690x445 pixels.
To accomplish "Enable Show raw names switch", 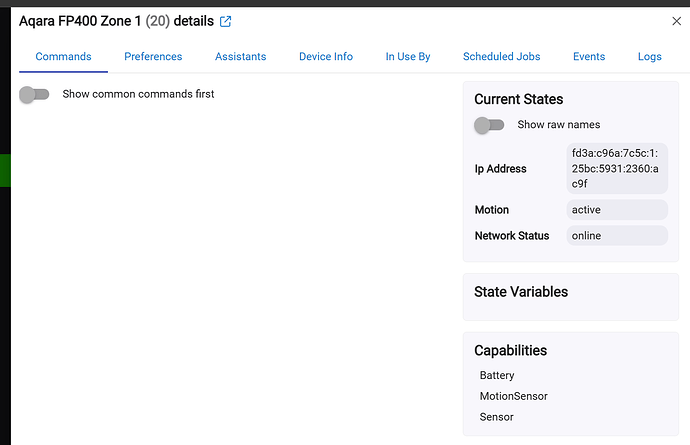I will (x=489, y=125).
